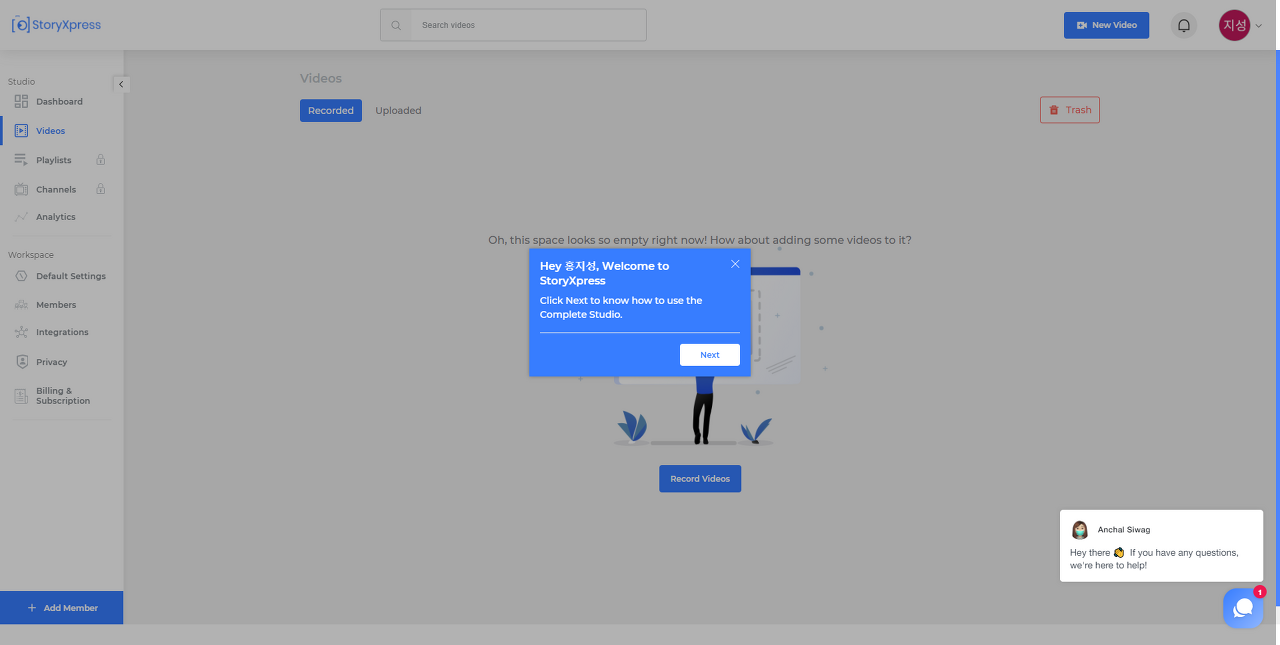Go to Dashboard in the sidebar
Screen dimensions: 1280x645
(59, 101)
